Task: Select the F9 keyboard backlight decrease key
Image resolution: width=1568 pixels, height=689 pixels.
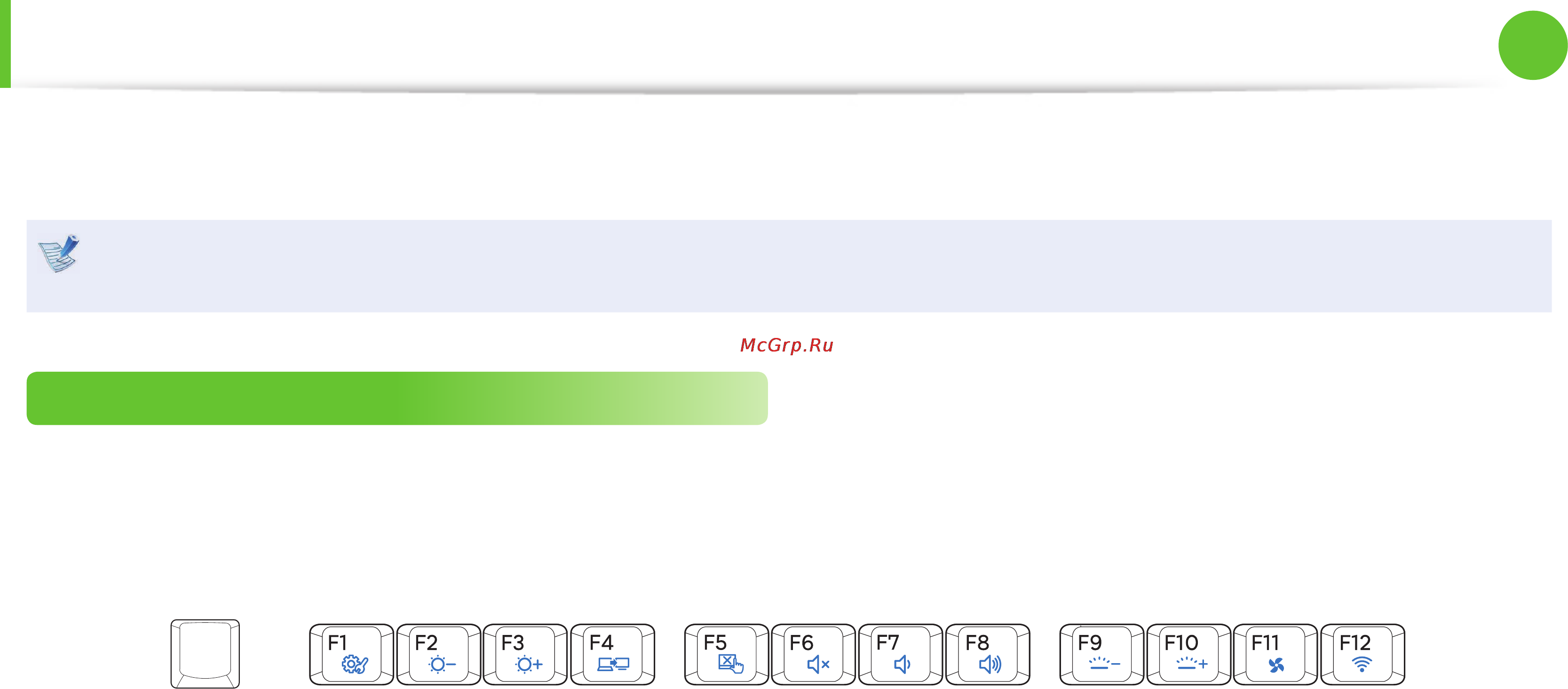Action: tap(1102, 654)
